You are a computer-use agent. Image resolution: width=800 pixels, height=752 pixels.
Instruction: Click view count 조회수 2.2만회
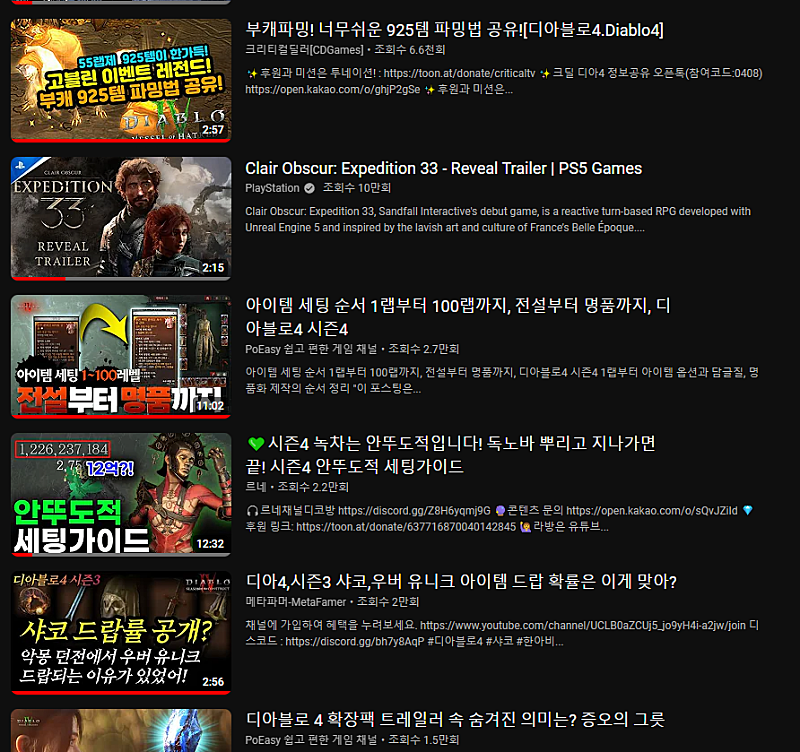pyautogui.click(x=313, y=487)
